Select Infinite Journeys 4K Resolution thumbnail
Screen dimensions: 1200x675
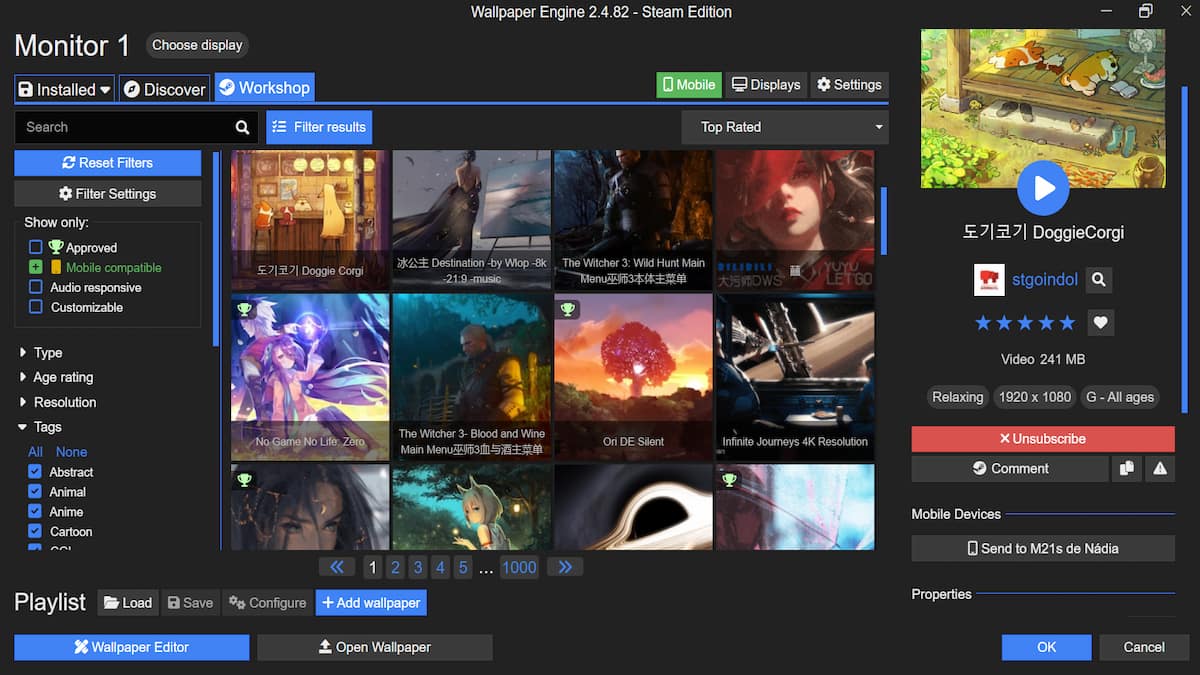(x=795, y=377)
